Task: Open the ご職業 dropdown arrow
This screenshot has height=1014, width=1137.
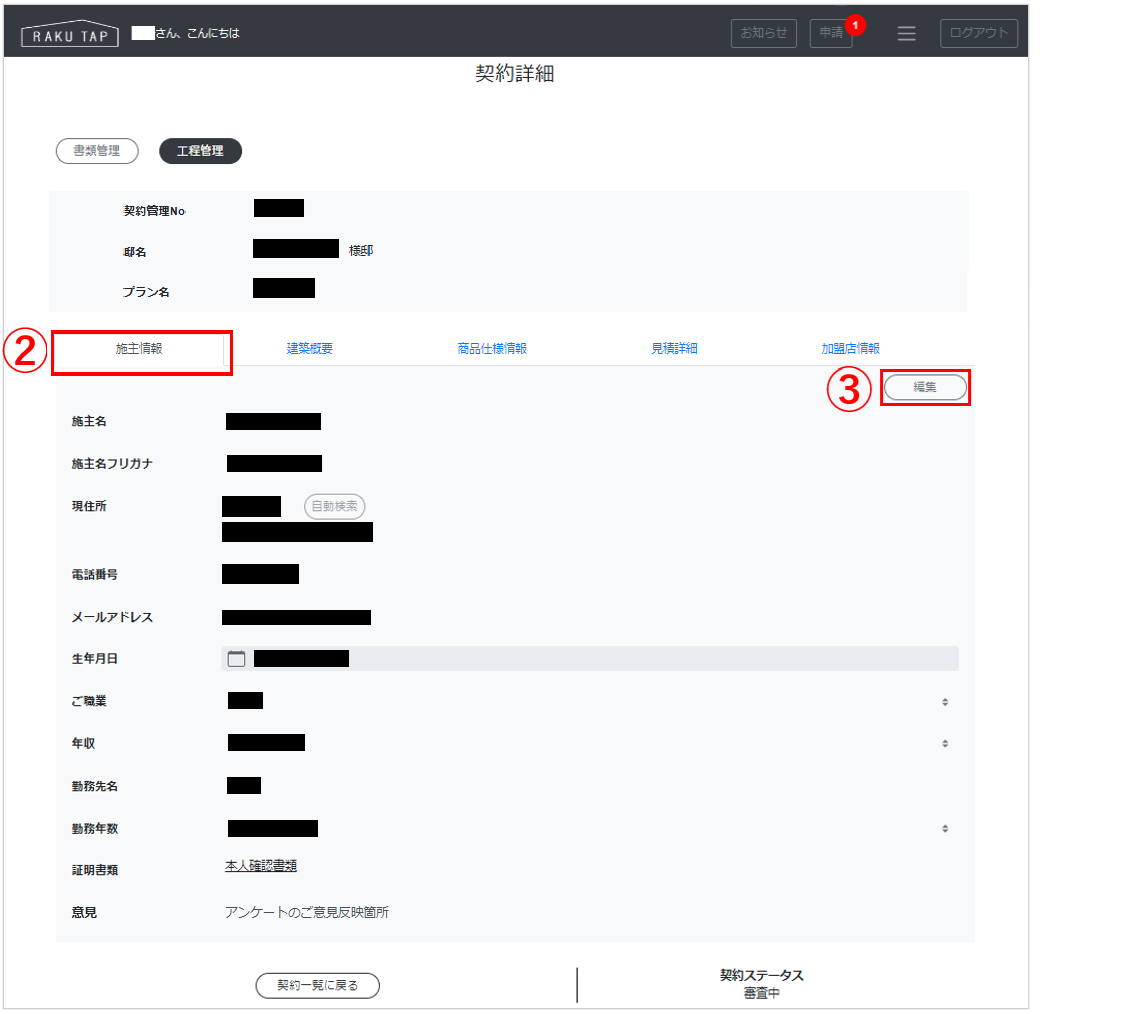Action: click(x=945, y=701)
